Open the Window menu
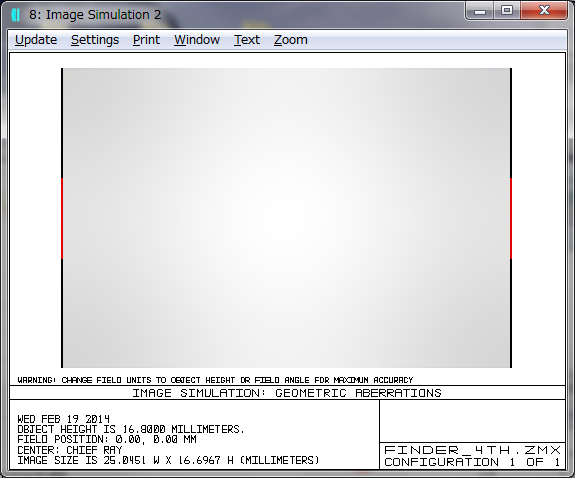 click(x=197, y=40)
